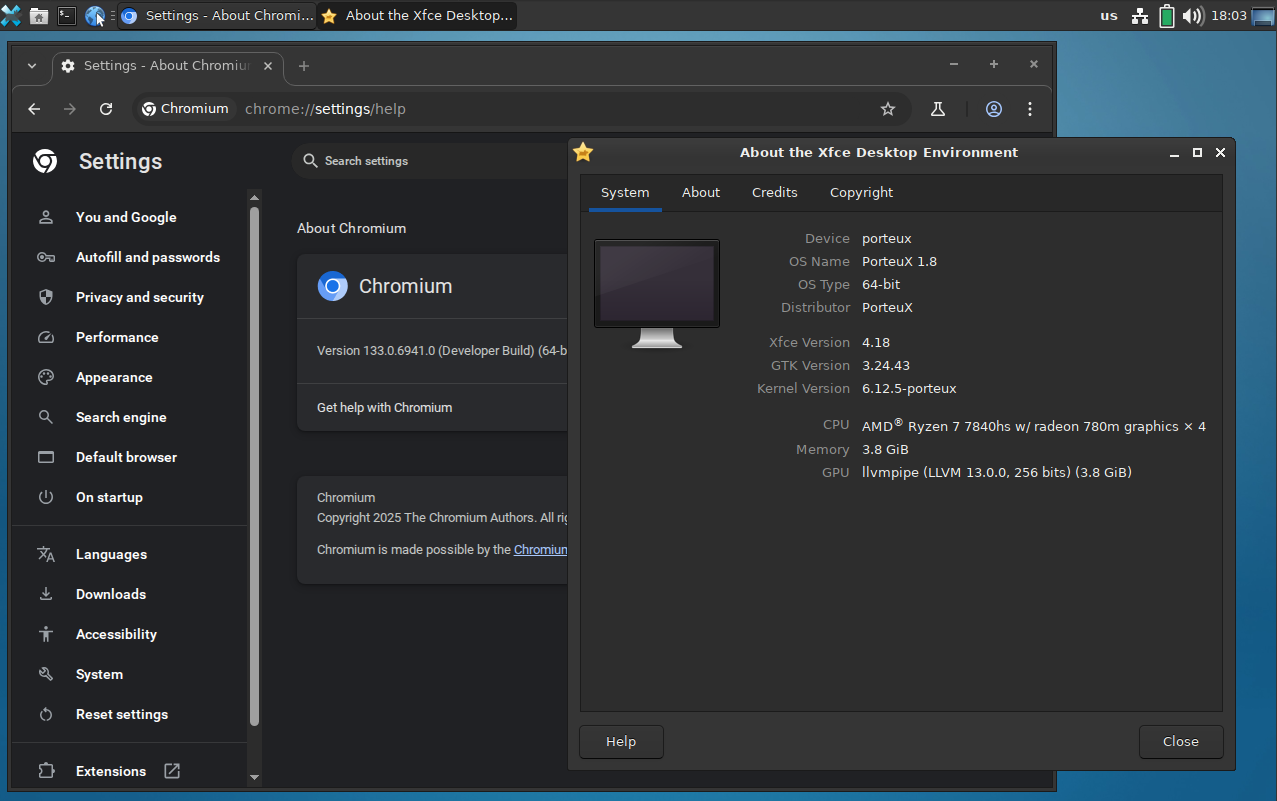Launch the terminal from the top panel
Viewport: 1277px width, 801px height.
tap(67, 15)
